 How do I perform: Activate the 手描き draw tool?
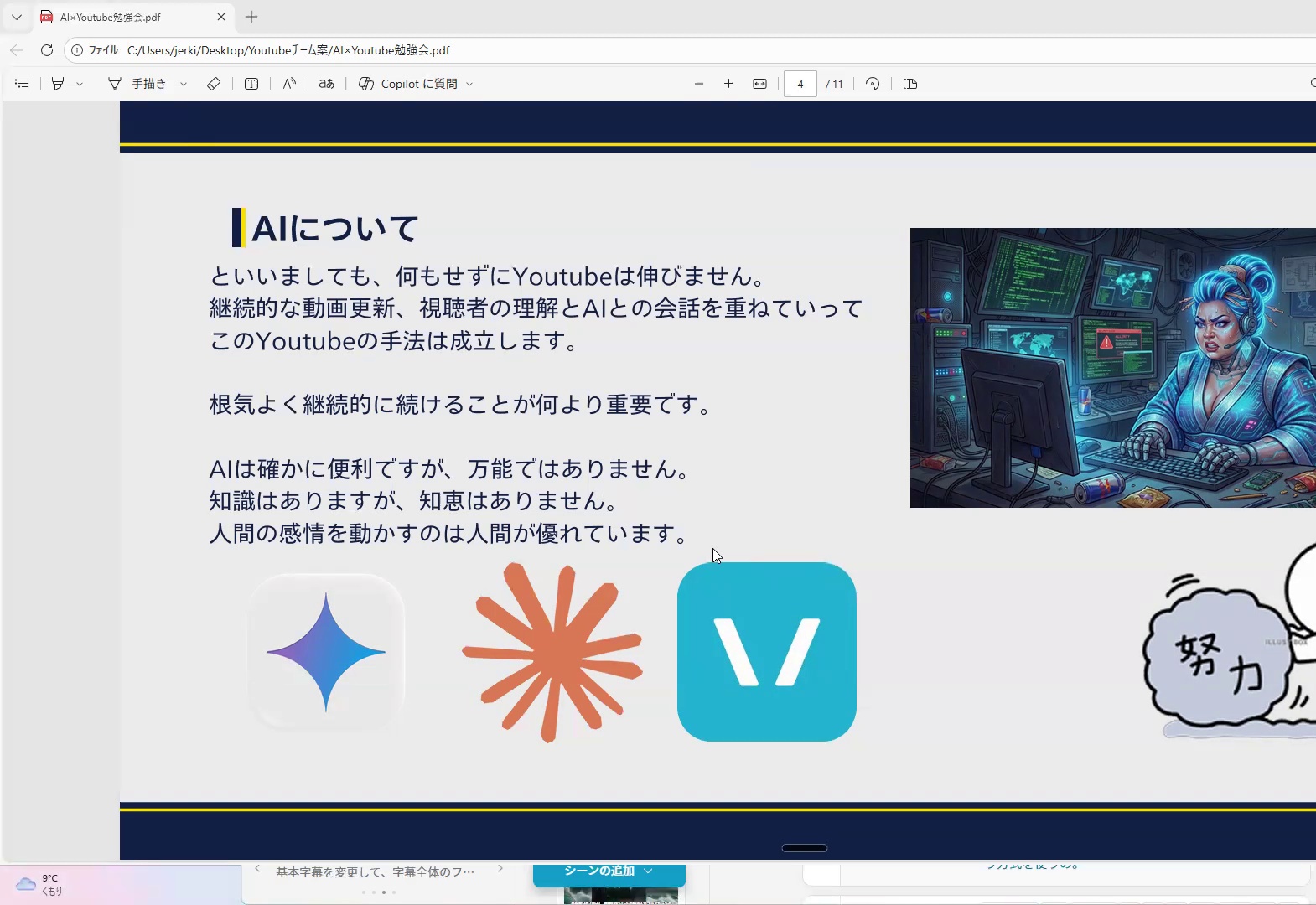(x=137, y=84)
